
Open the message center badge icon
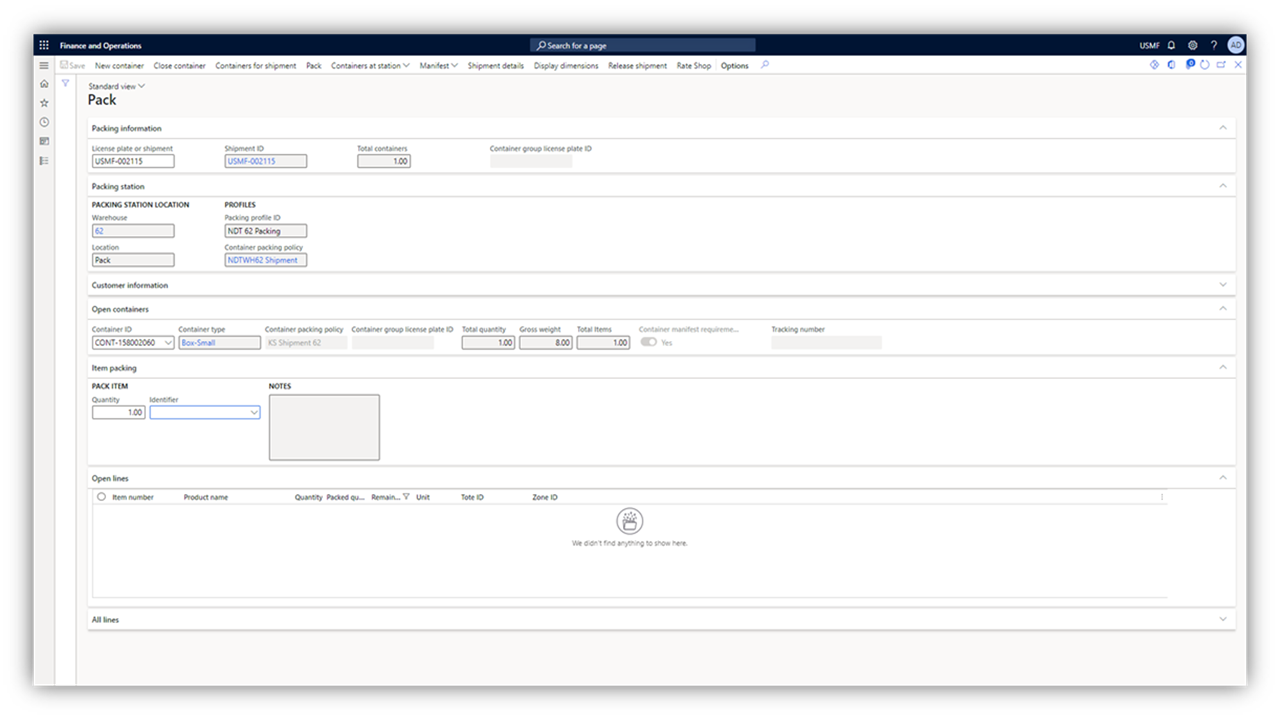click(x=1190, y=64)
